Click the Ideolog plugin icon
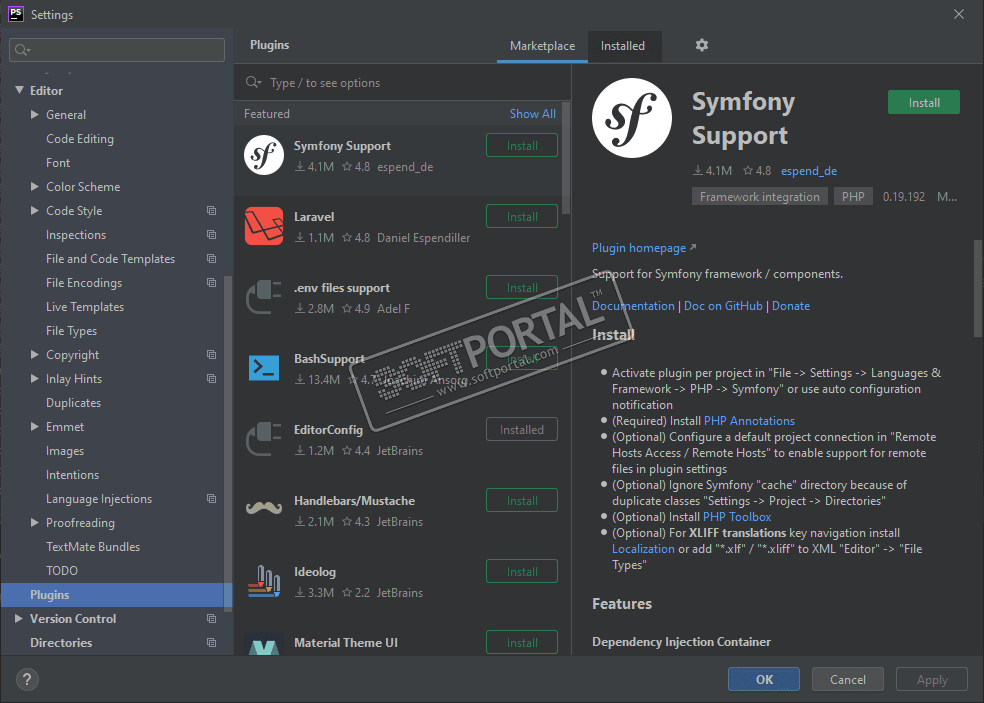 tap(264, 581)
